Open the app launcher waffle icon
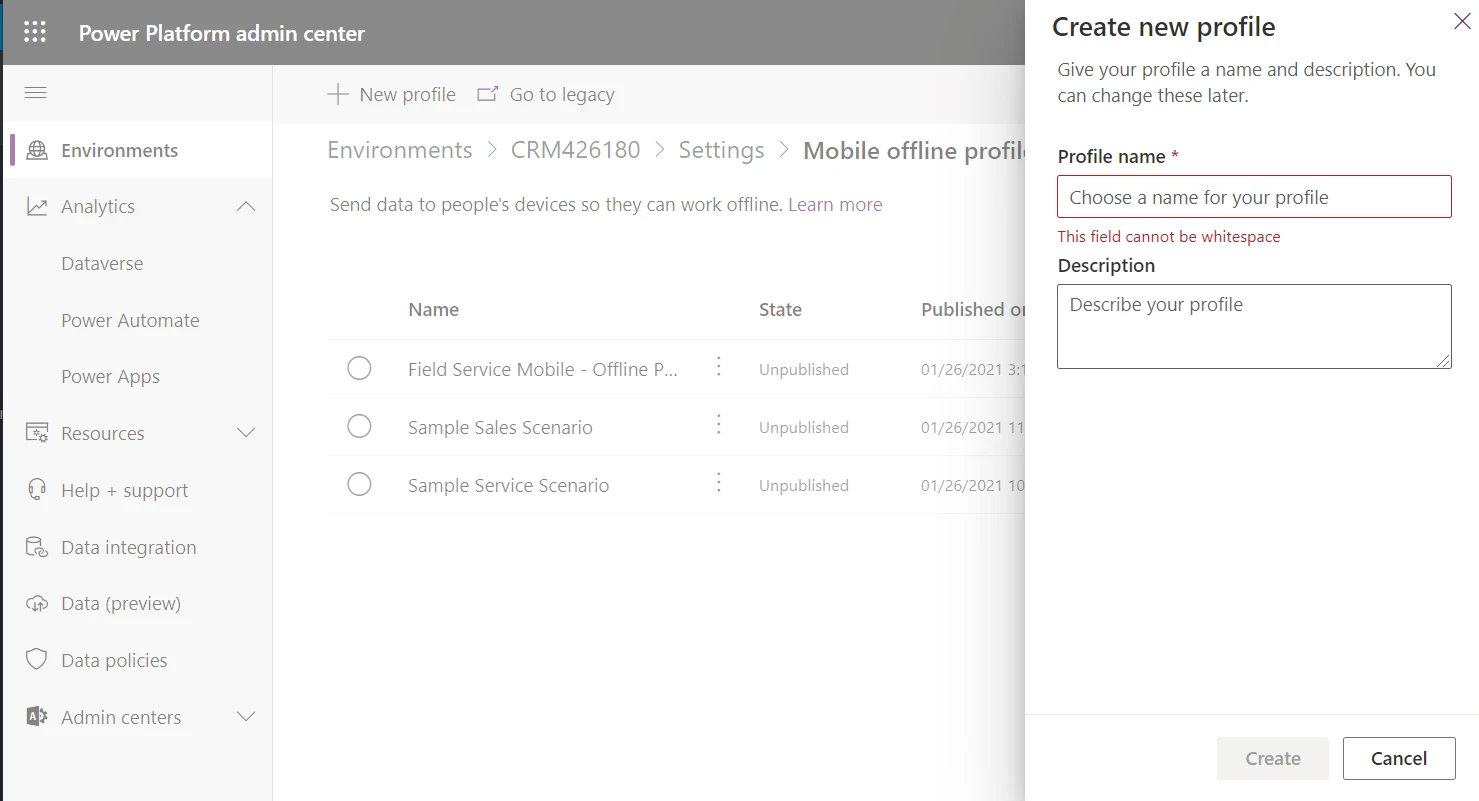This screenshot has width=1479, height=801. (35, 32)
